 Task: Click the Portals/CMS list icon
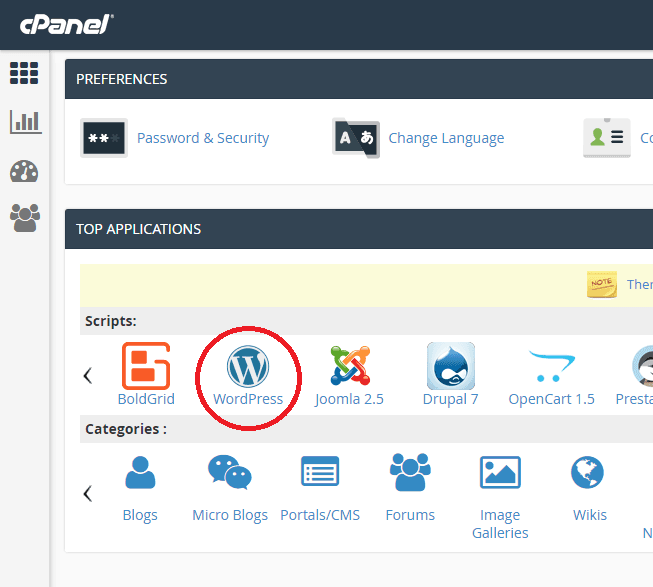pyautogui.click(x=320, y=471)
